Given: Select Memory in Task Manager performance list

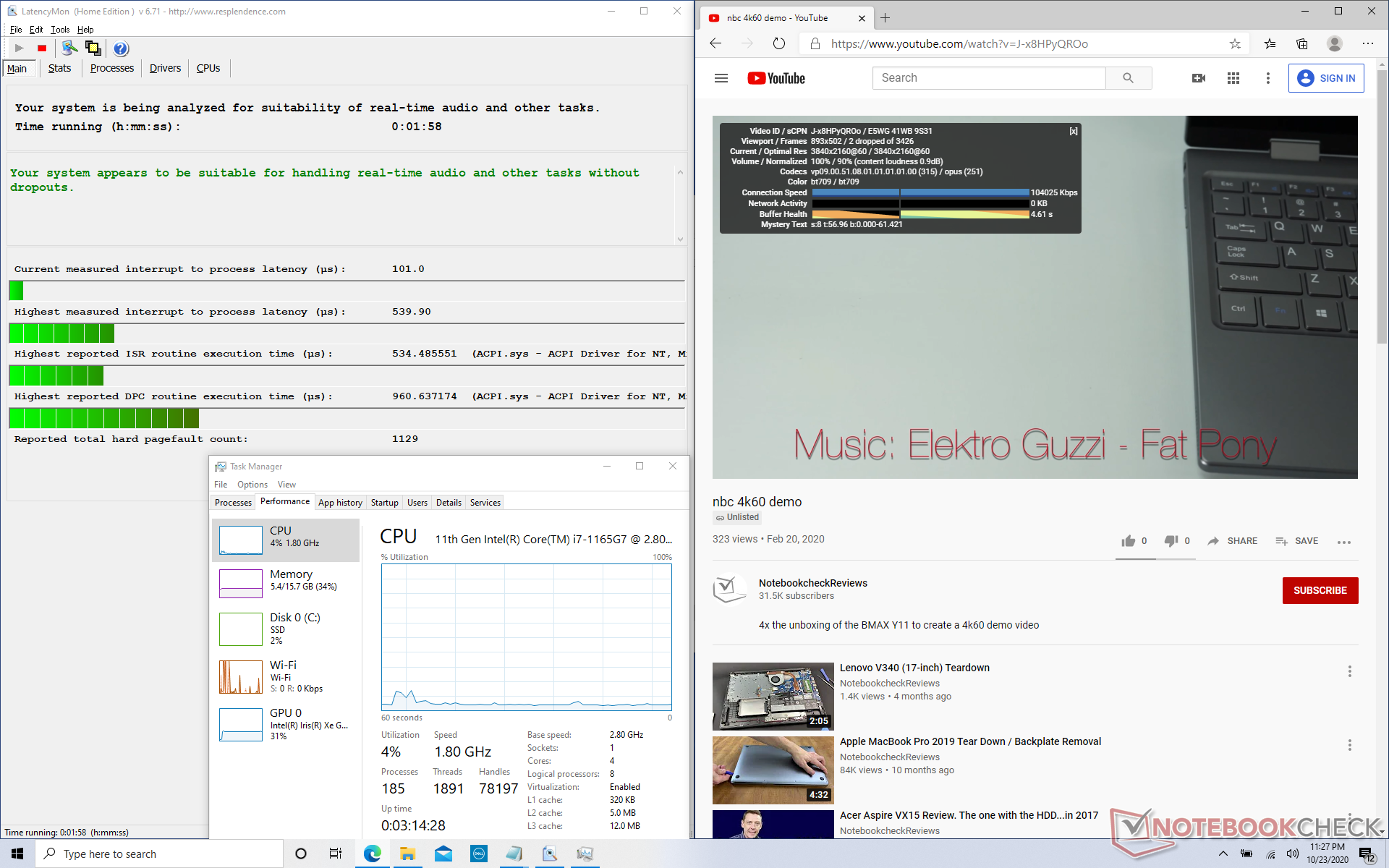Looking at the screenshot, I should click(x=286, y=582).
